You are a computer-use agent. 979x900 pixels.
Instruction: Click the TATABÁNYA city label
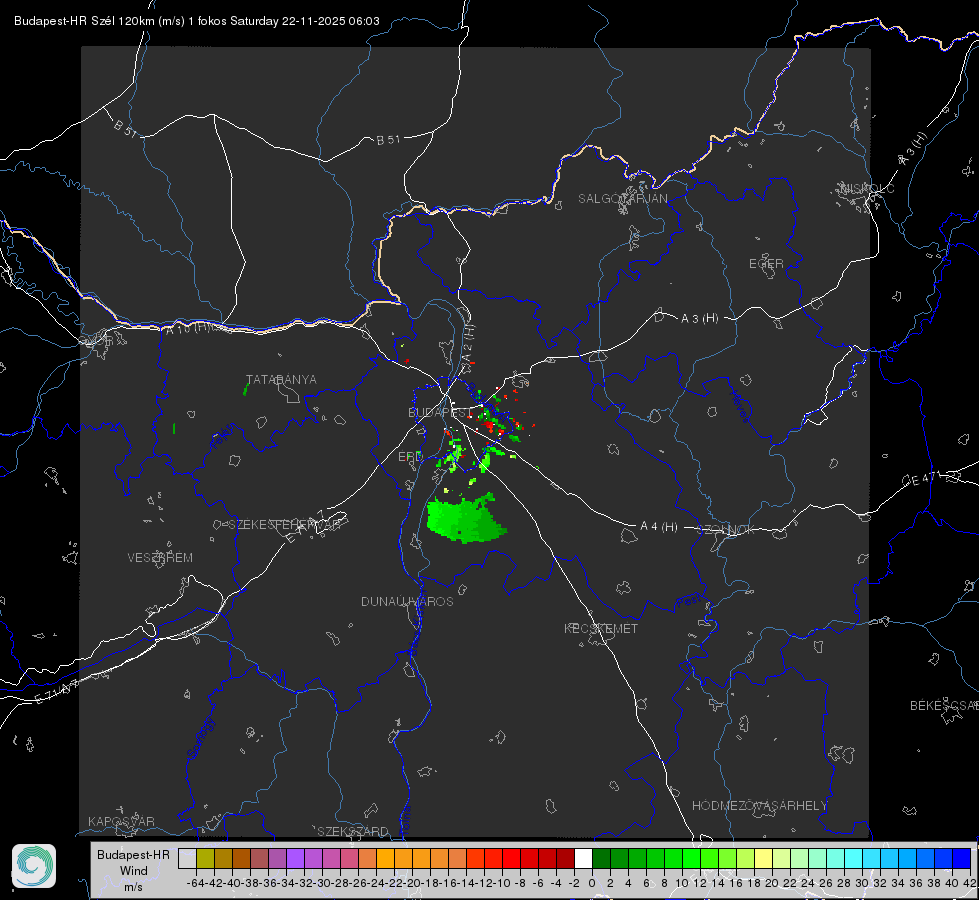click(281, 380)
